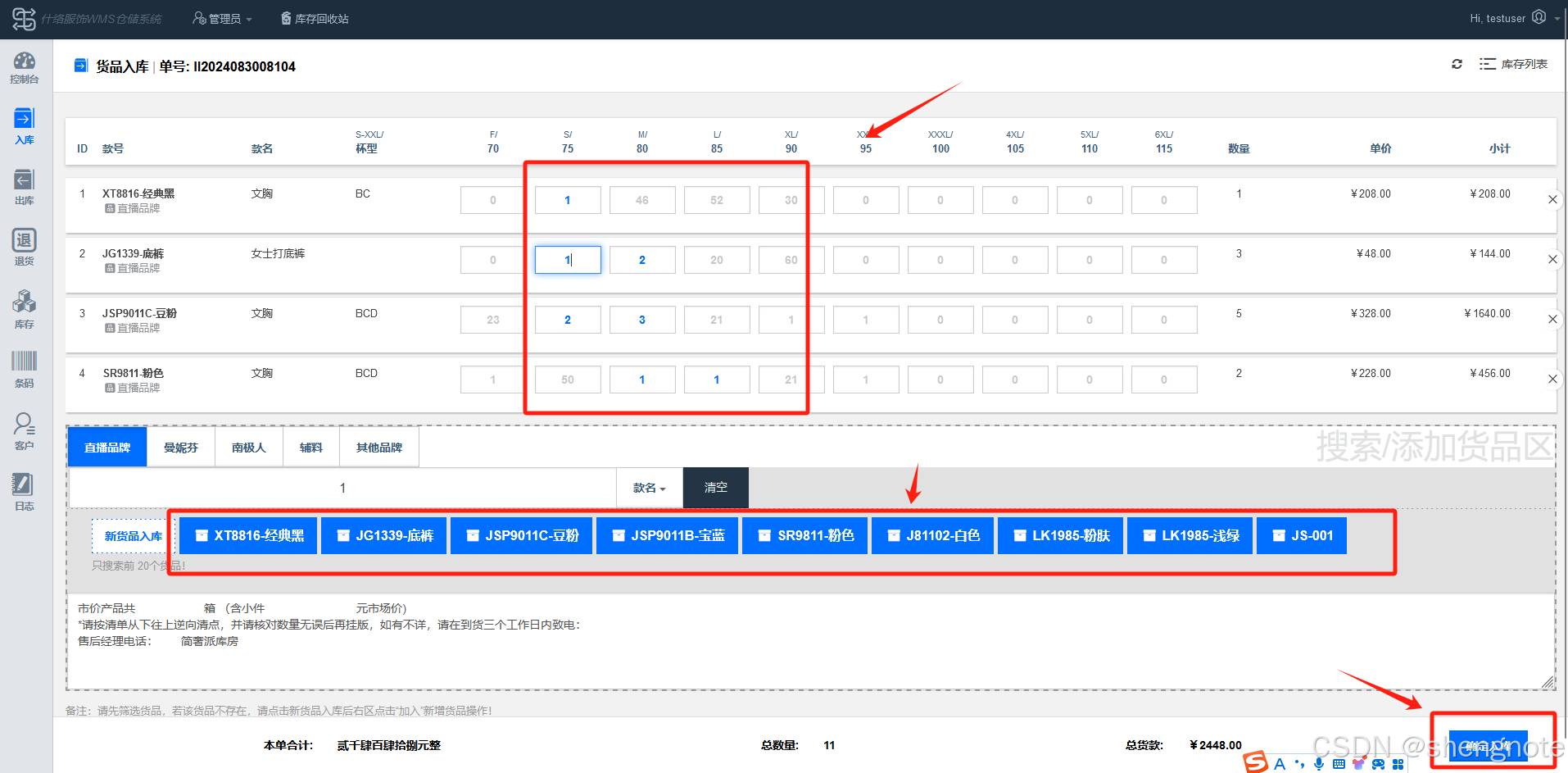Open the 条码 barcode sidebar icon

(x=25, y=368)
